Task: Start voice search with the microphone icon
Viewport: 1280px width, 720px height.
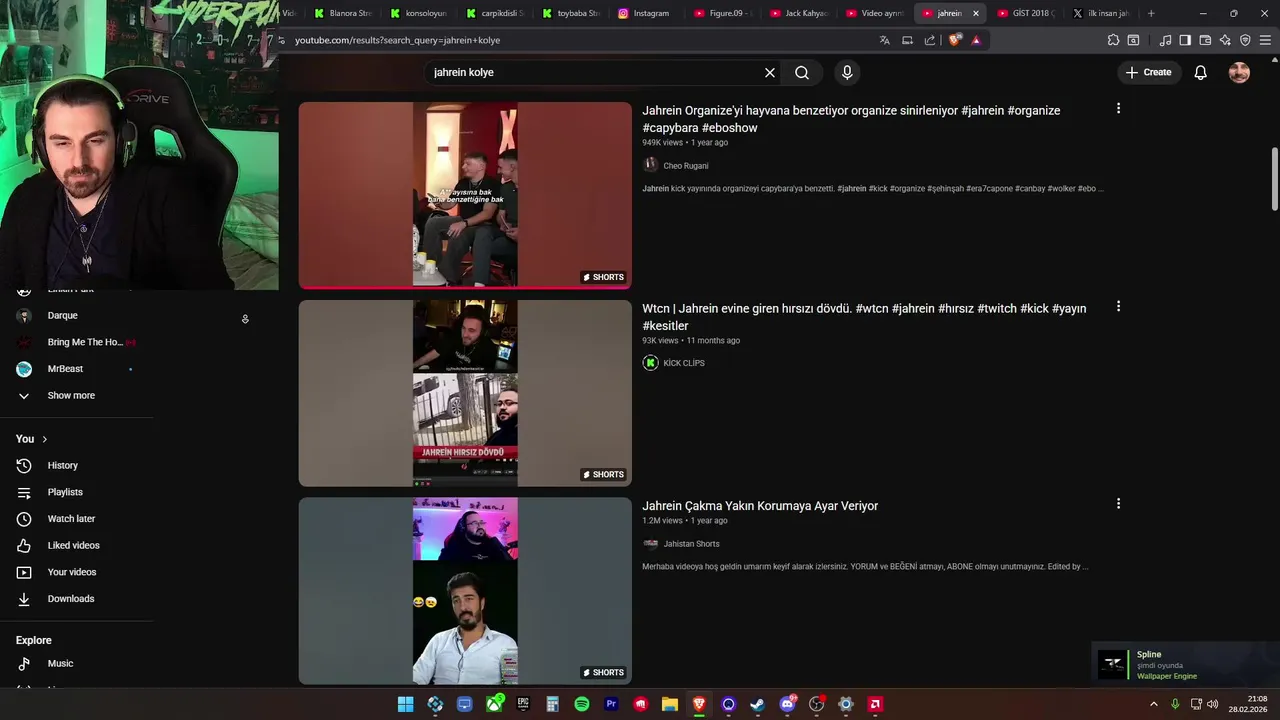Action: click(x=847, y=72)
